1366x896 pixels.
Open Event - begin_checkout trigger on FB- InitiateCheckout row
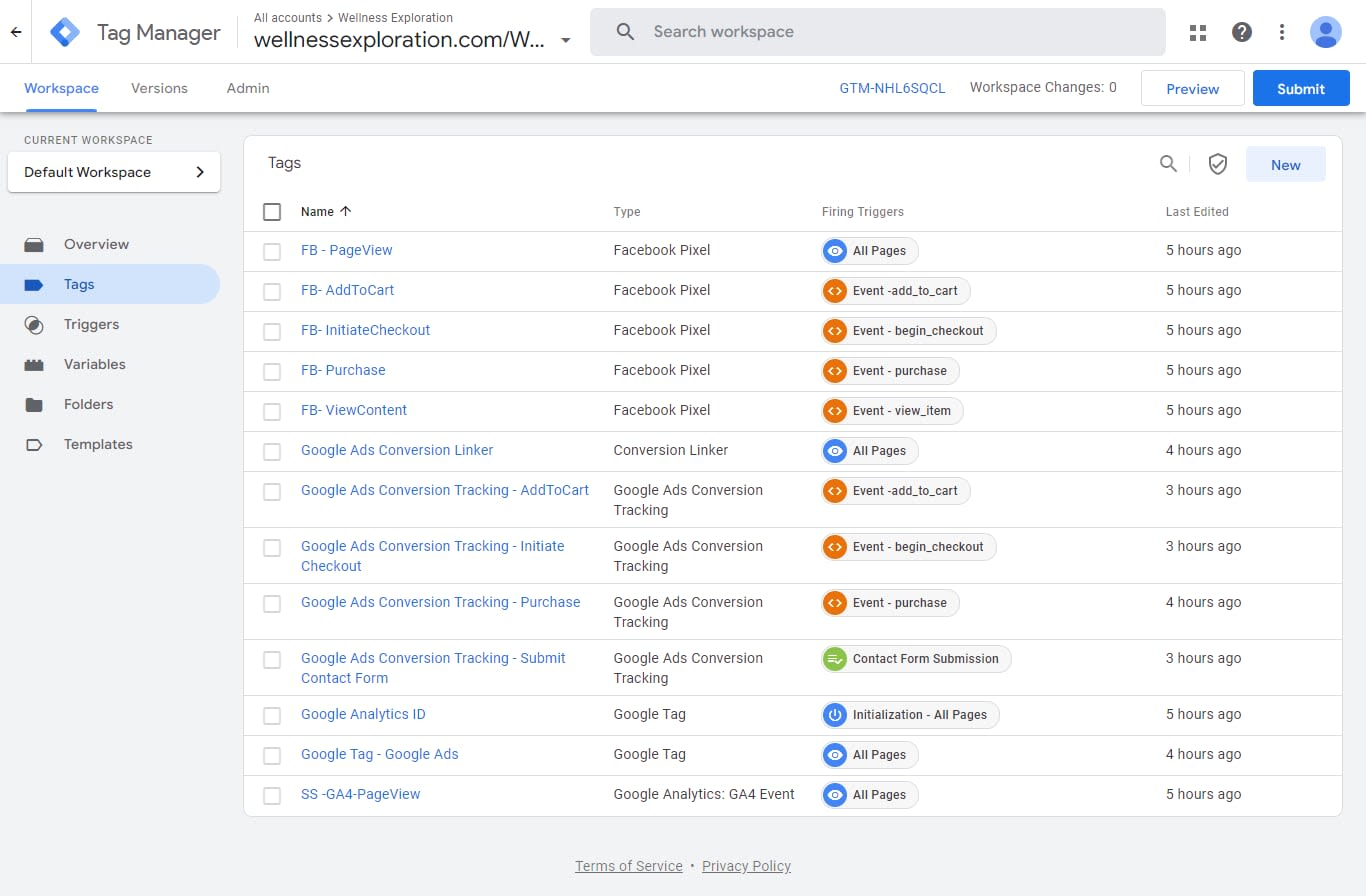coord(909,331)
